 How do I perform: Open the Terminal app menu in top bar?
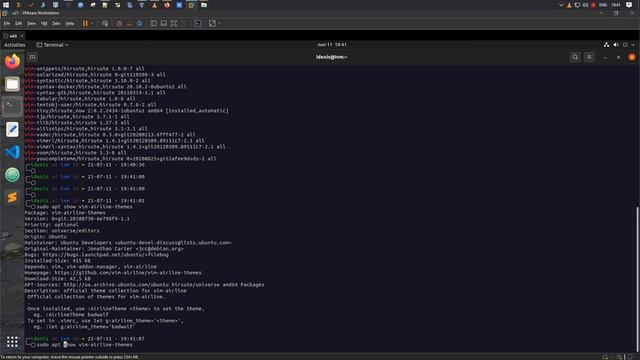[x=52, y=45]
